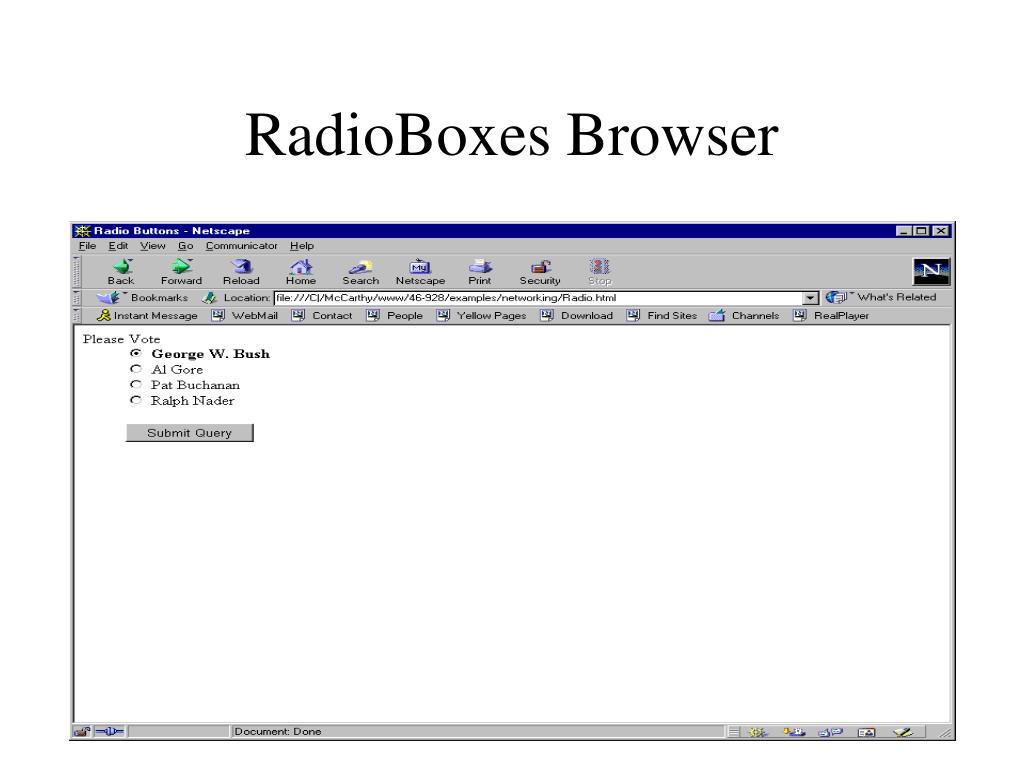Click the My Netscape toolbar icon
The image size is (1024, 768).
click(x=419, y=266)
